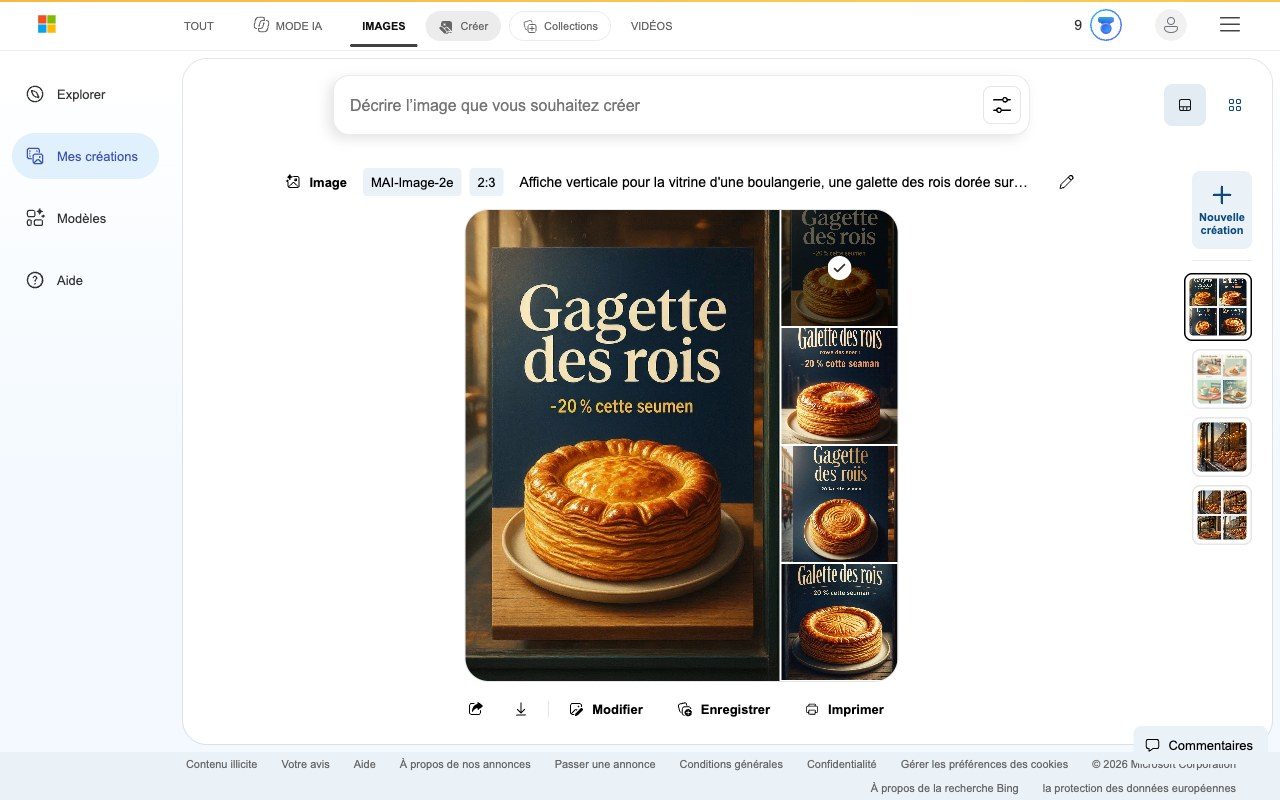1280x800 pixels.
Task: Open the Commentaires feedback button
Action: click(x=1199, y=745)
